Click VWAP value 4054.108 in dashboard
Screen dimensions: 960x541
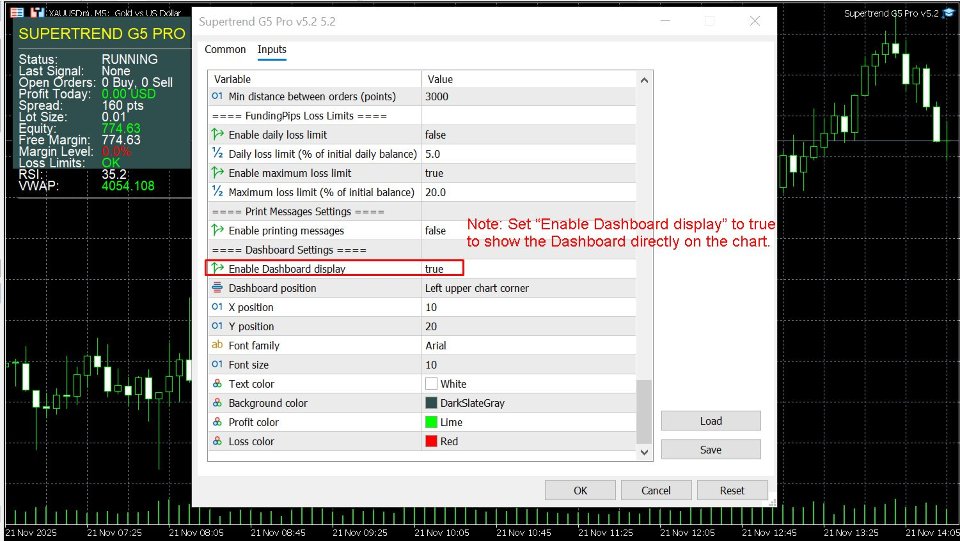point(128,186)
